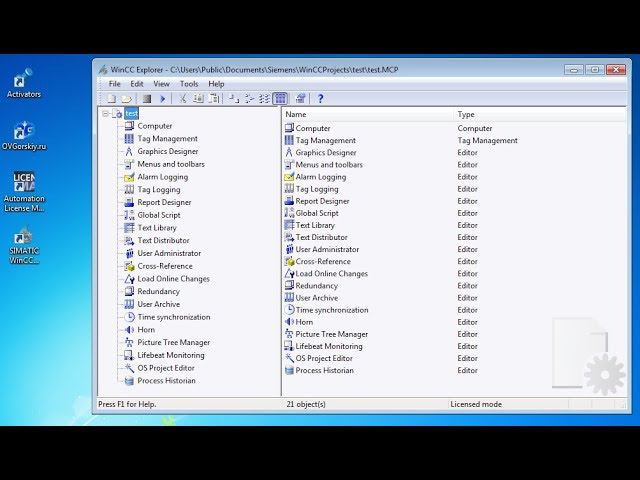
Task: Select User Archive label in the tree
Action: pyautogui.click(x=158, y=304)
